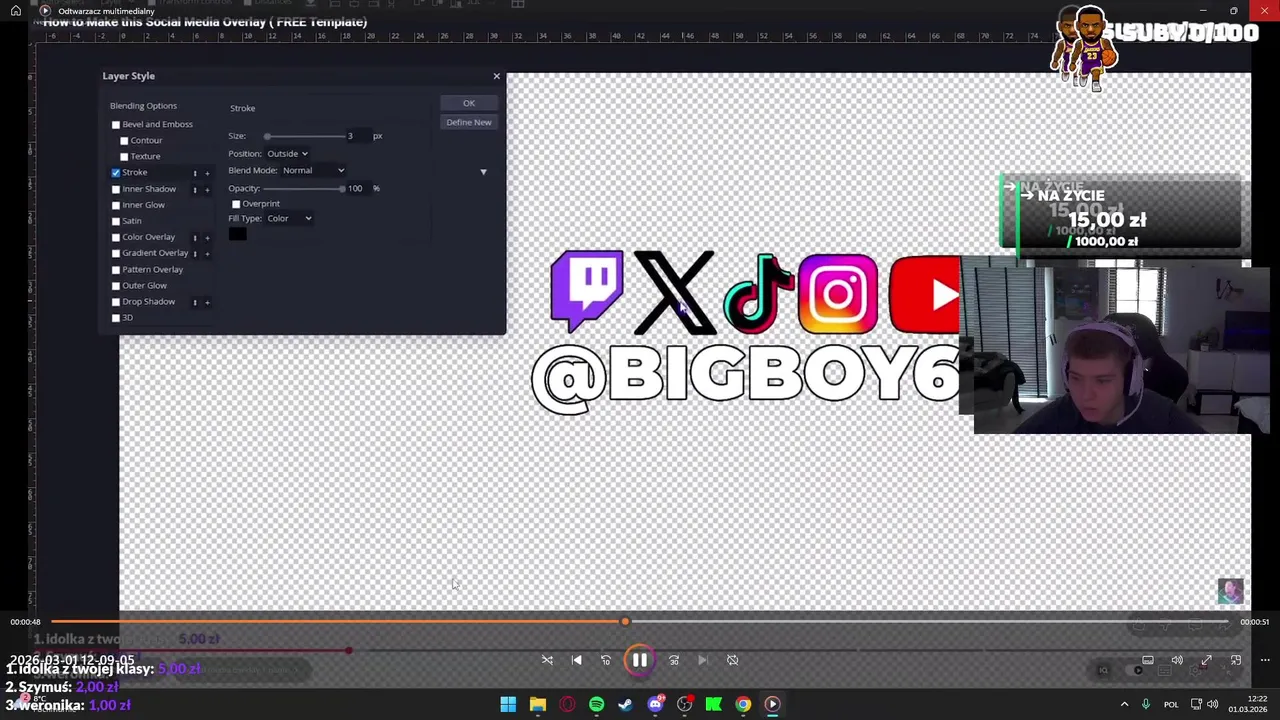Click the stroke Size value field
The height and width of the screenshot is (720, 1280).
pos(357,136)
